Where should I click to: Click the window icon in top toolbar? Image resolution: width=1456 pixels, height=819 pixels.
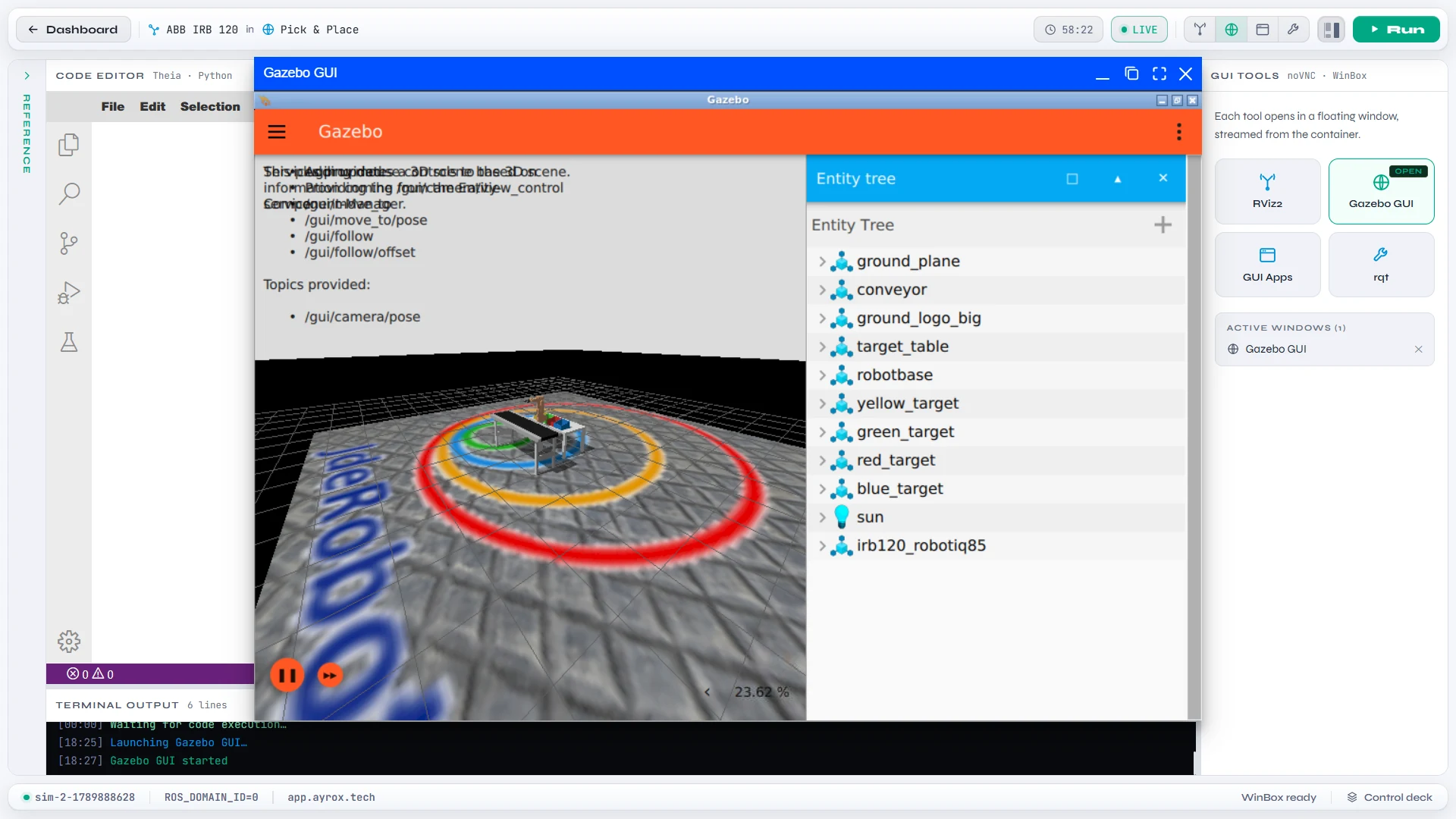(x=1263, y=30)
